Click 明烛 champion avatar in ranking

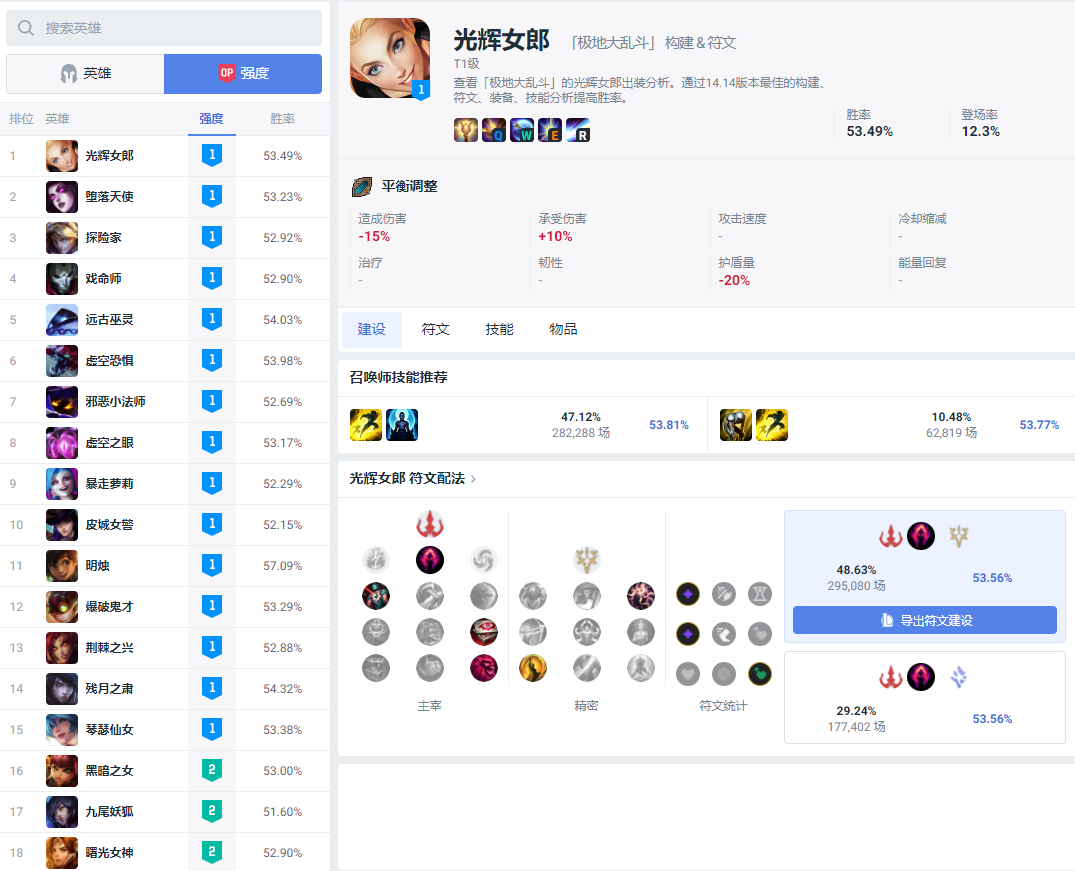pyautogui.click(x=62, y=566)
